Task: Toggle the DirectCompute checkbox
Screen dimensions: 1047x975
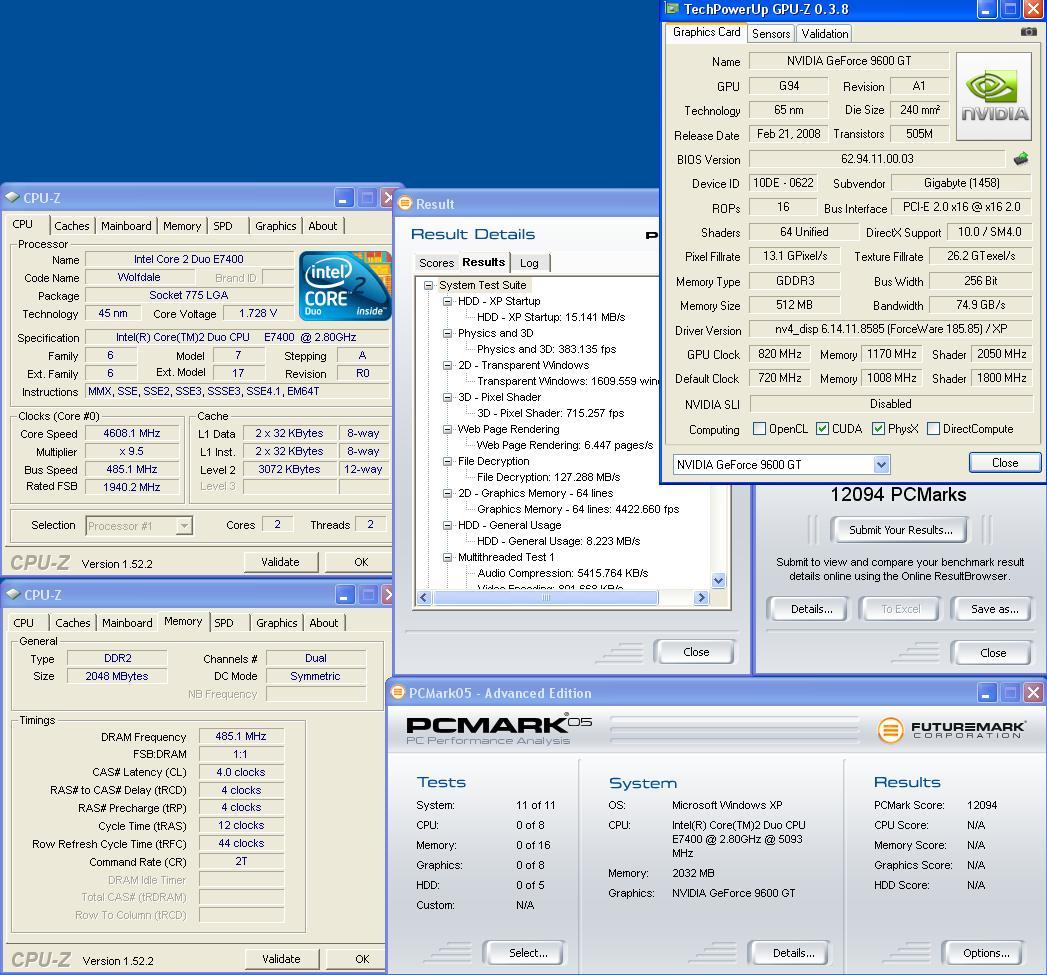Action: coord(933,429)
